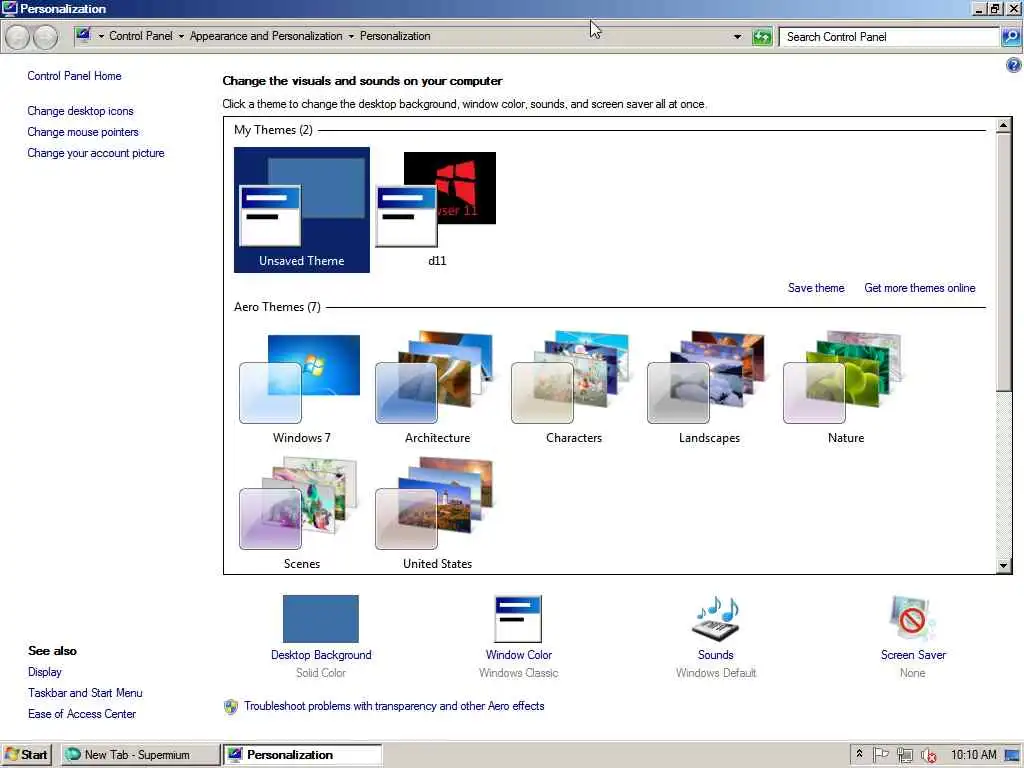Open Change mouse pointers link

(83, 132)
